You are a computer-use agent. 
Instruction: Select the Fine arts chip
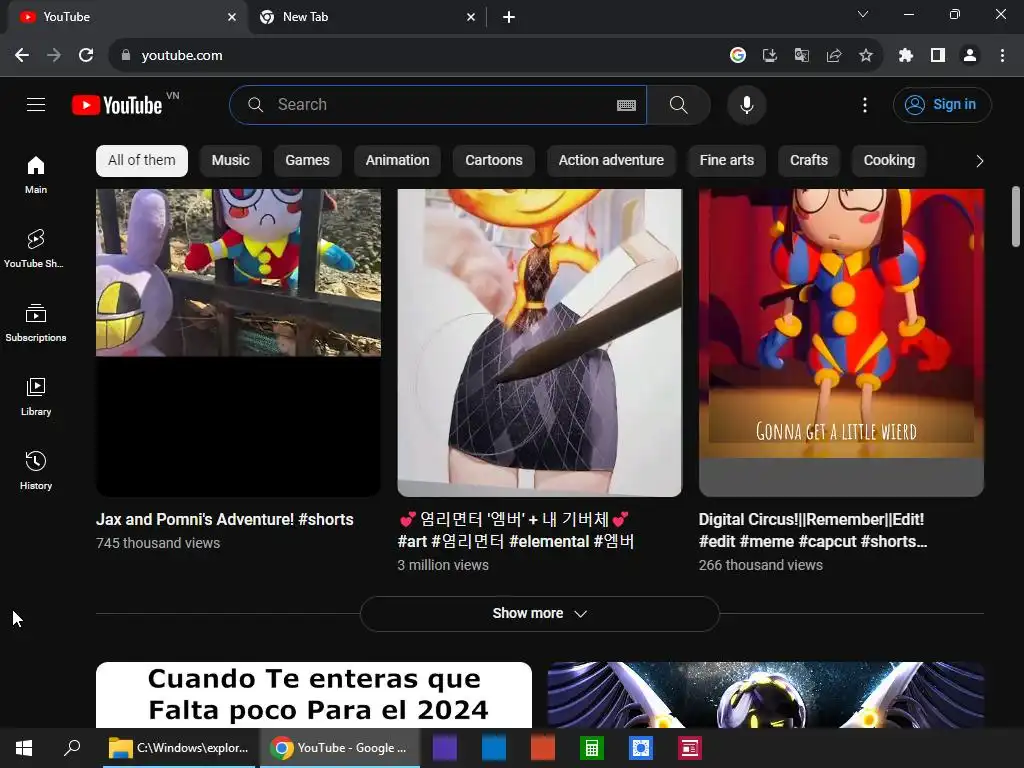pos(727,161)
